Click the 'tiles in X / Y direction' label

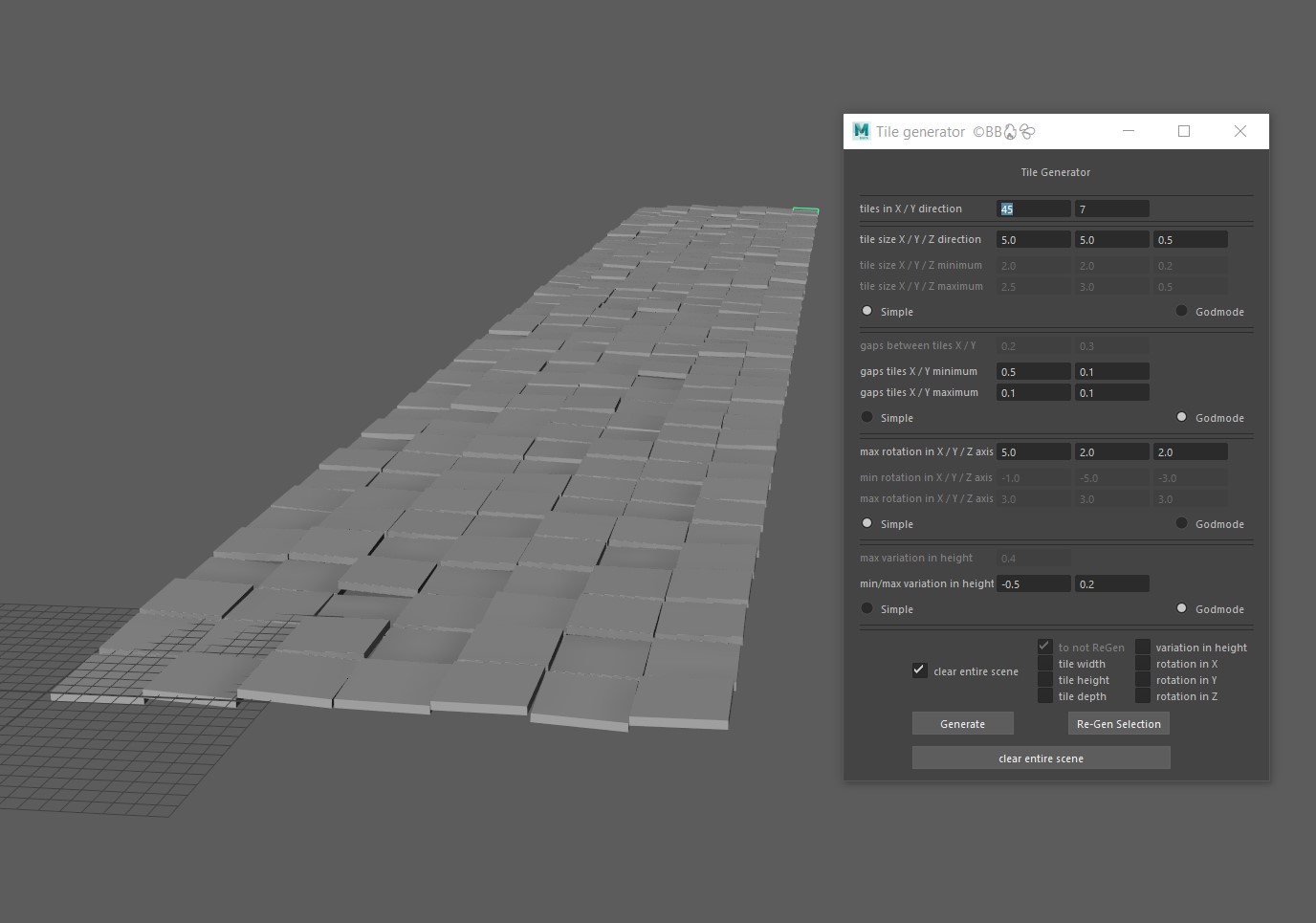910,209
